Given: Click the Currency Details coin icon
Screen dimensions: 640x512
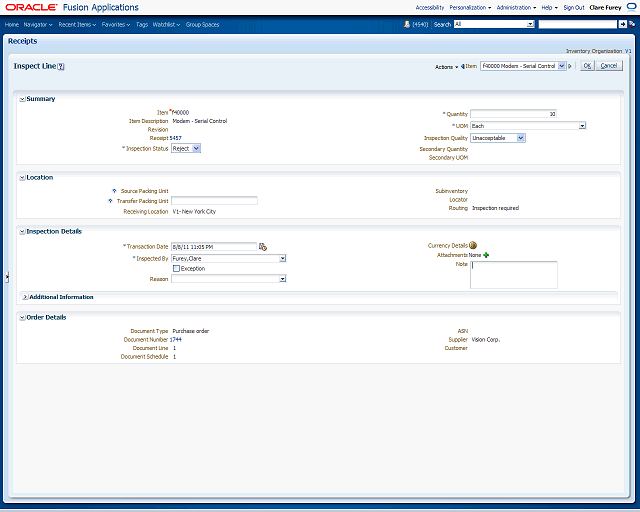Looking at the screenshot, I should pyautogui.click(x=473, y=245).
